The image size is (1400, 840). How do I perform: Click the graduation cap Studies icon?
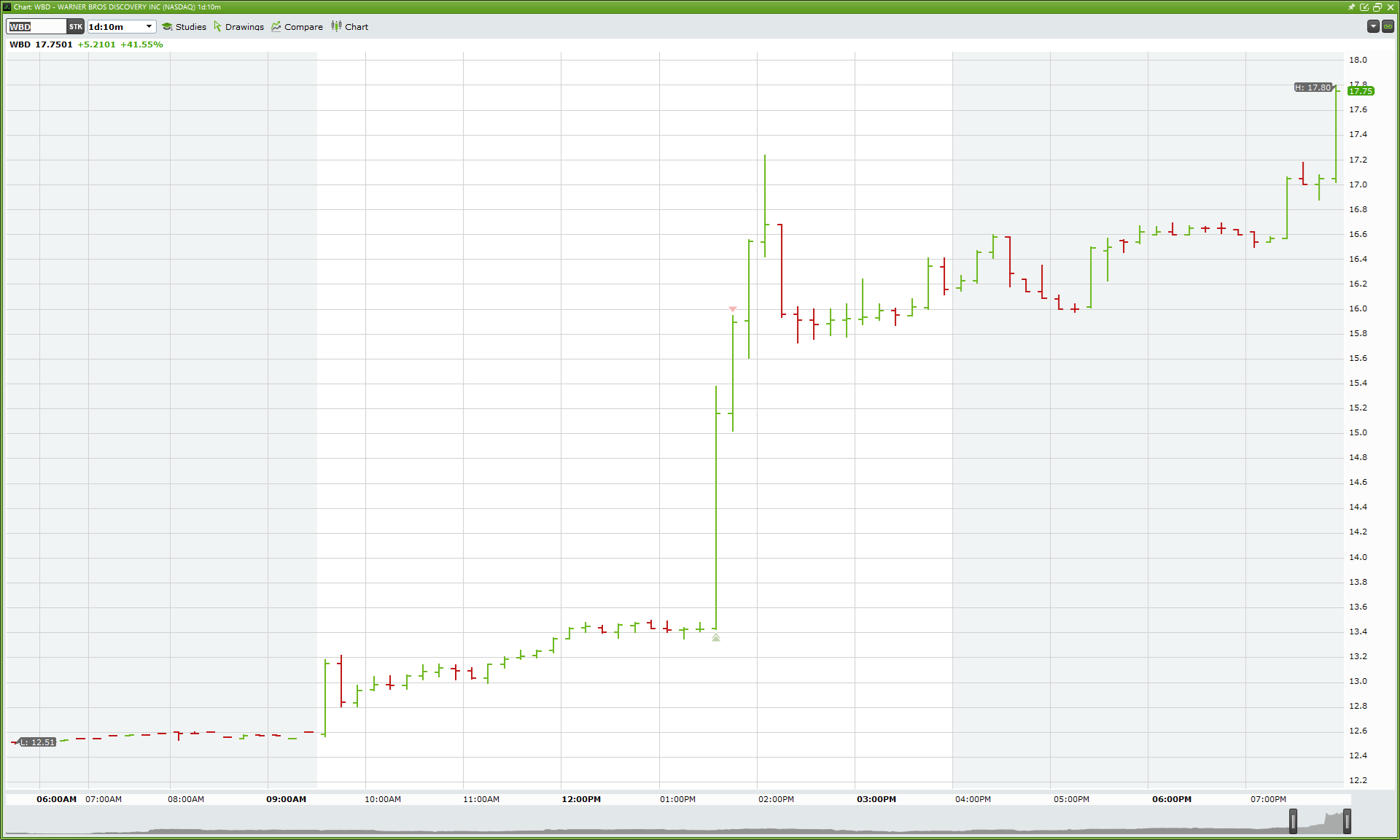point(167,27)
